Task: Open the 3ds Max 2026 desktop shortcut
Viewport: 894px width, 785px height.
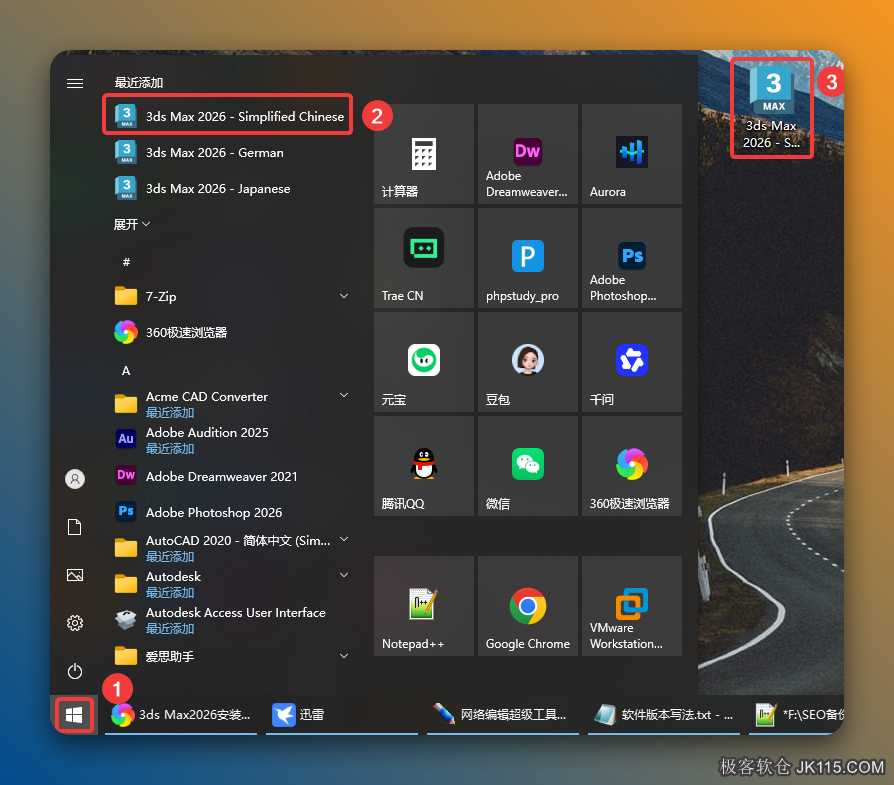Action: pos(773,108)
